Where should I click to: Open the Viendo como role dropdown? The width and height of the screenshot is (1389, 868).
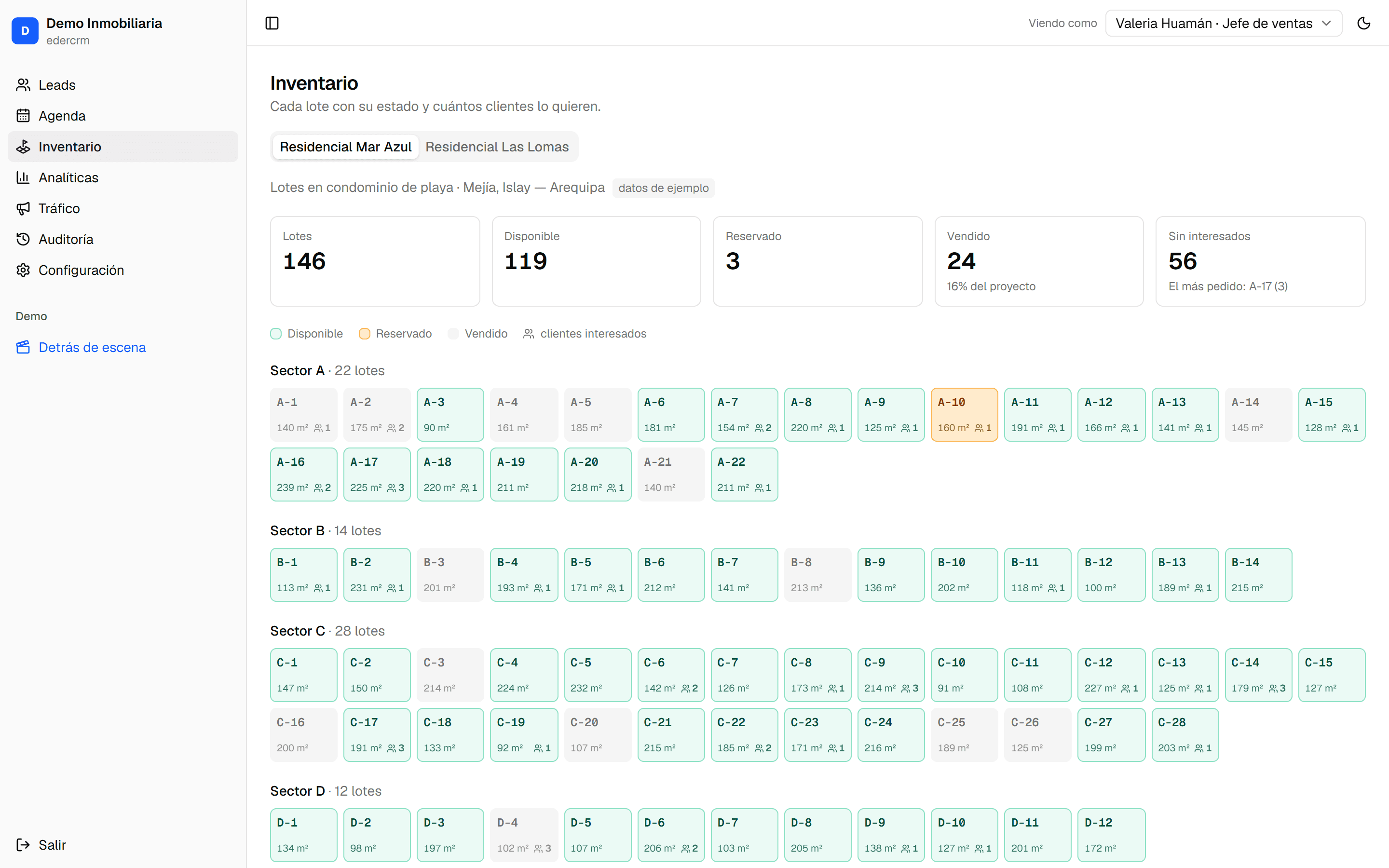[1223, 23]
